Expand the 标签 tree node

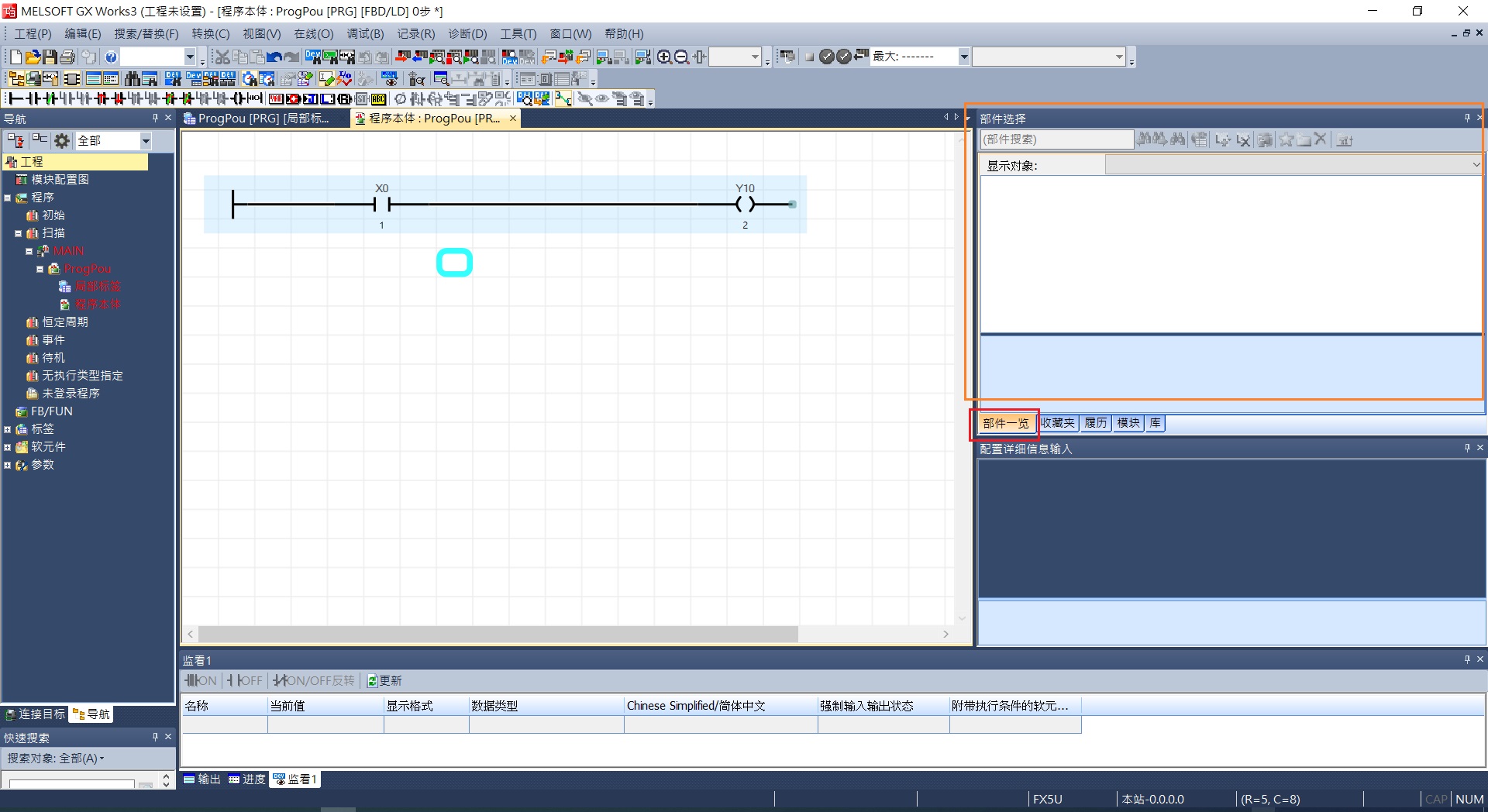pyautogui.click(x=8, y=429)
